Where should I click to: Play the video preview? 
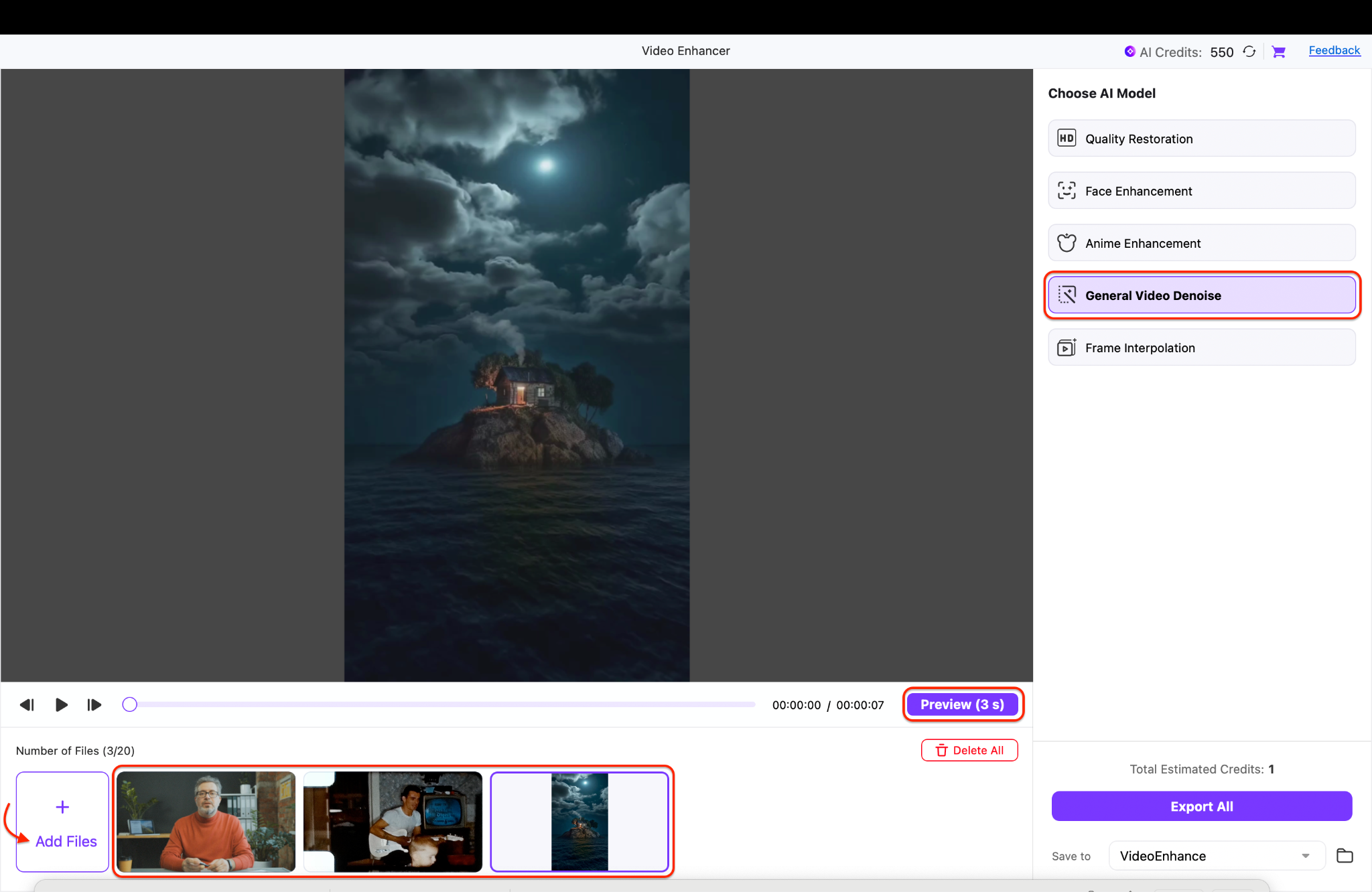(61, 704)
